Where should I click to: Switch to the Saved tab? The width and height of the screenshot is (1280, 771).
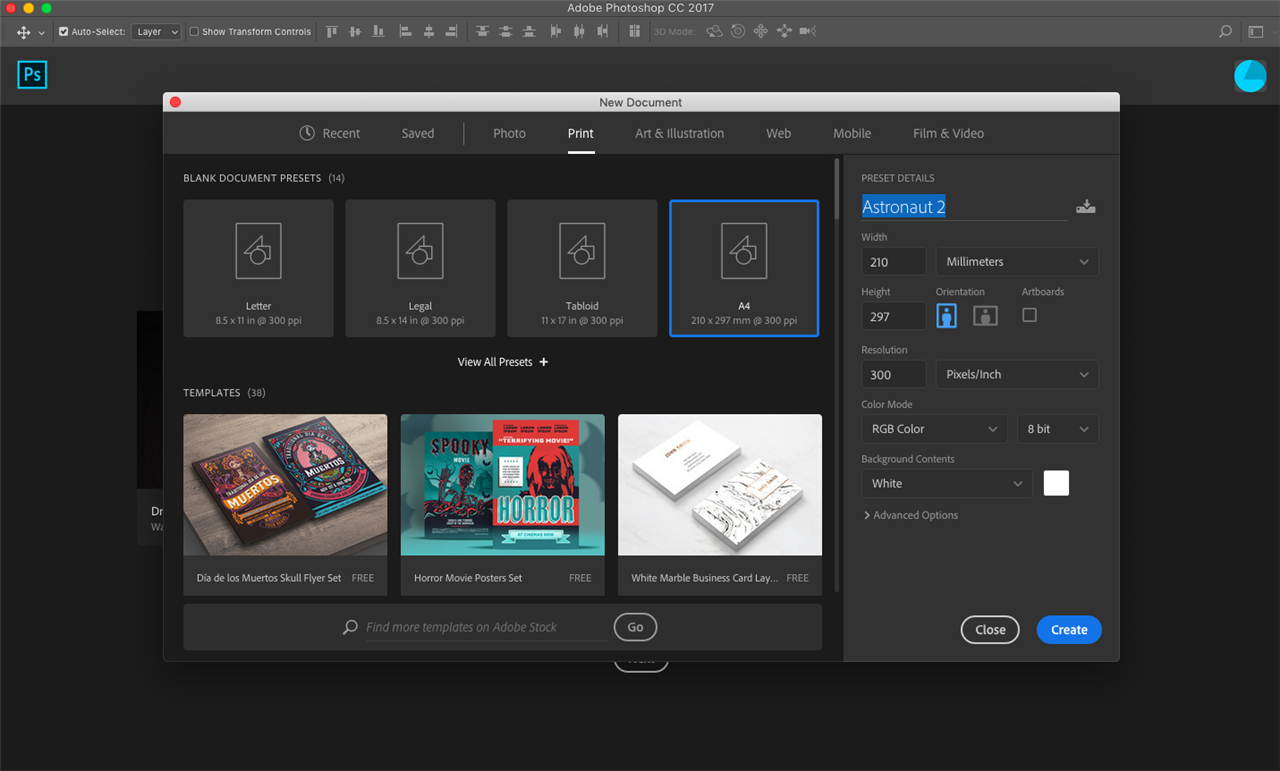(418, 133)
